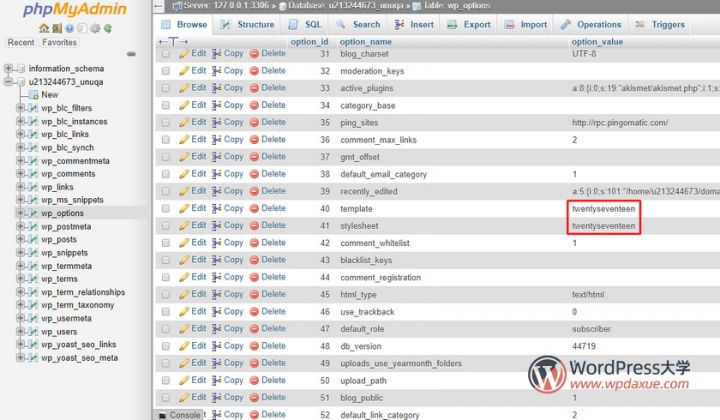Open the Export tab
Image resolution: width=720 pixels, height=420 pixels.
point(469,25)
